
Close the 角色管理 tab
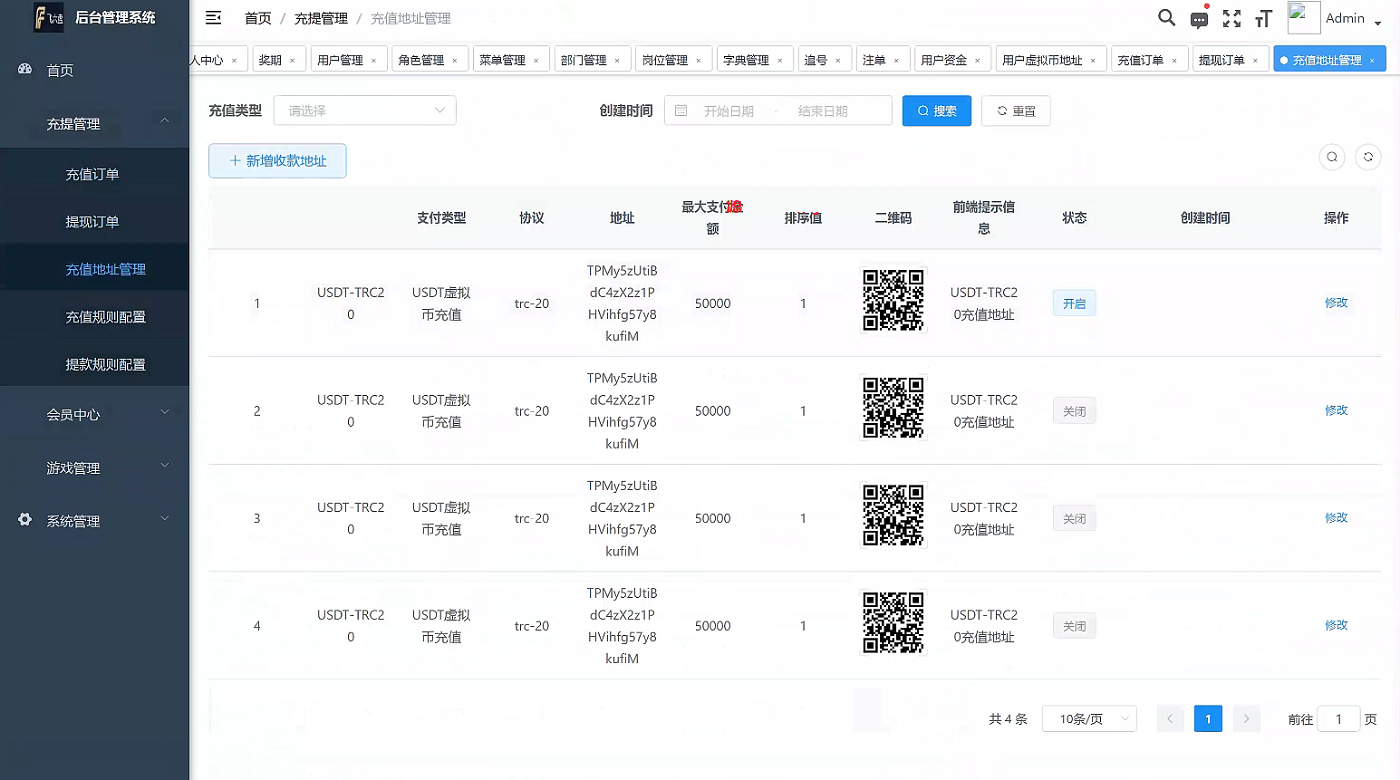click(455, 61)
